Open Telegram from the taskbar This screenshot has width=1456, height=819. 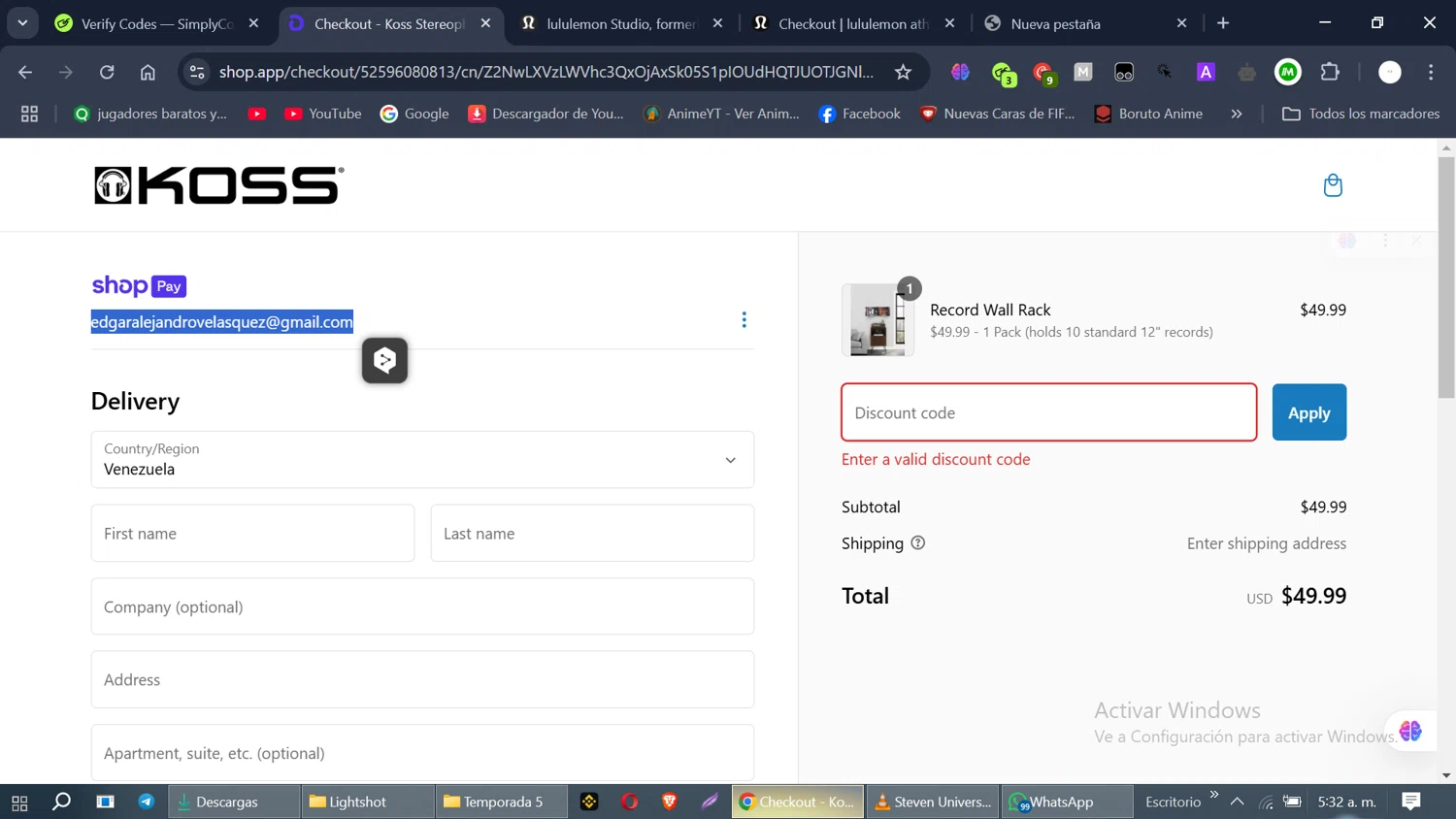tap(147, 802)
